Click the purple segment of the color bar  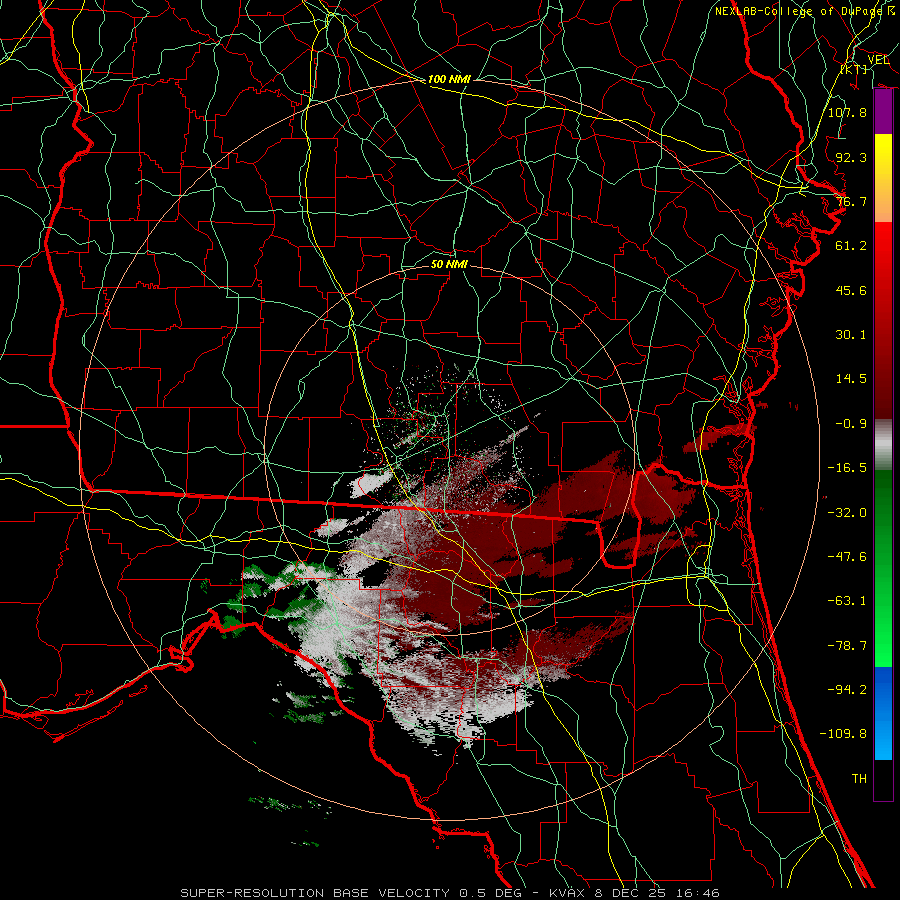(883, 112)
